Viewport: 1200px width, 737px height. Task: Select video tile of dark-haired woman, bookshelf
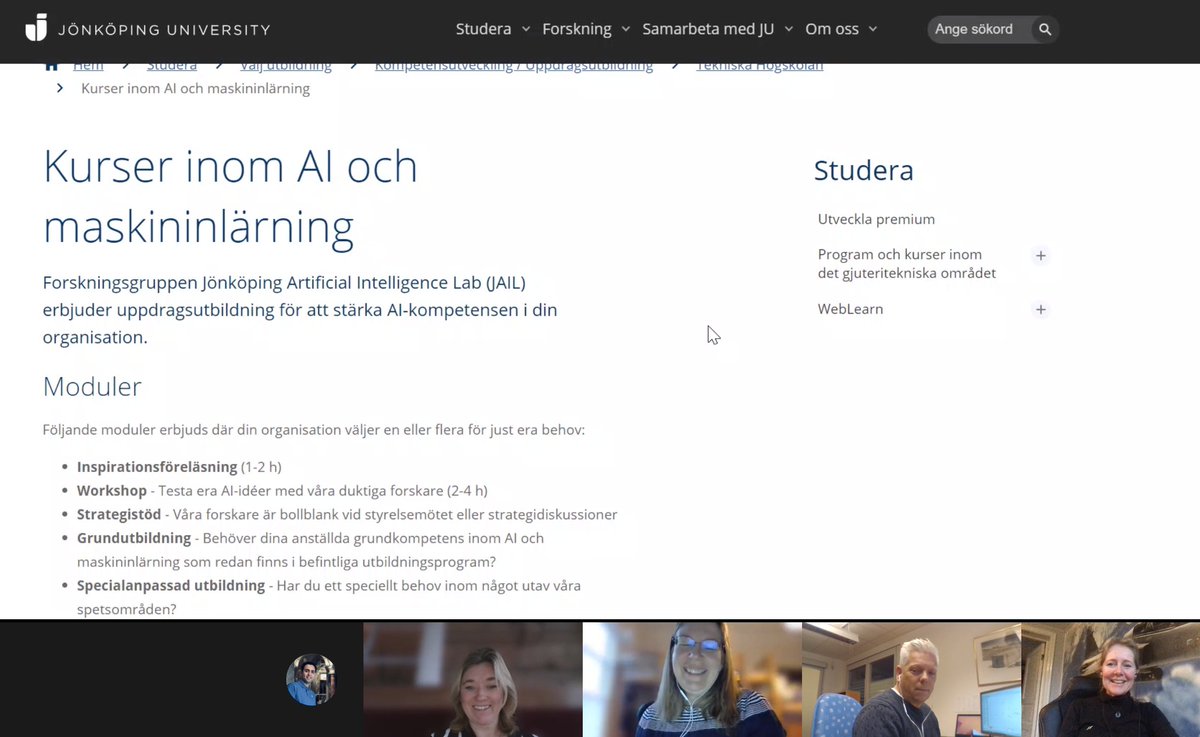click(1110, 680)
